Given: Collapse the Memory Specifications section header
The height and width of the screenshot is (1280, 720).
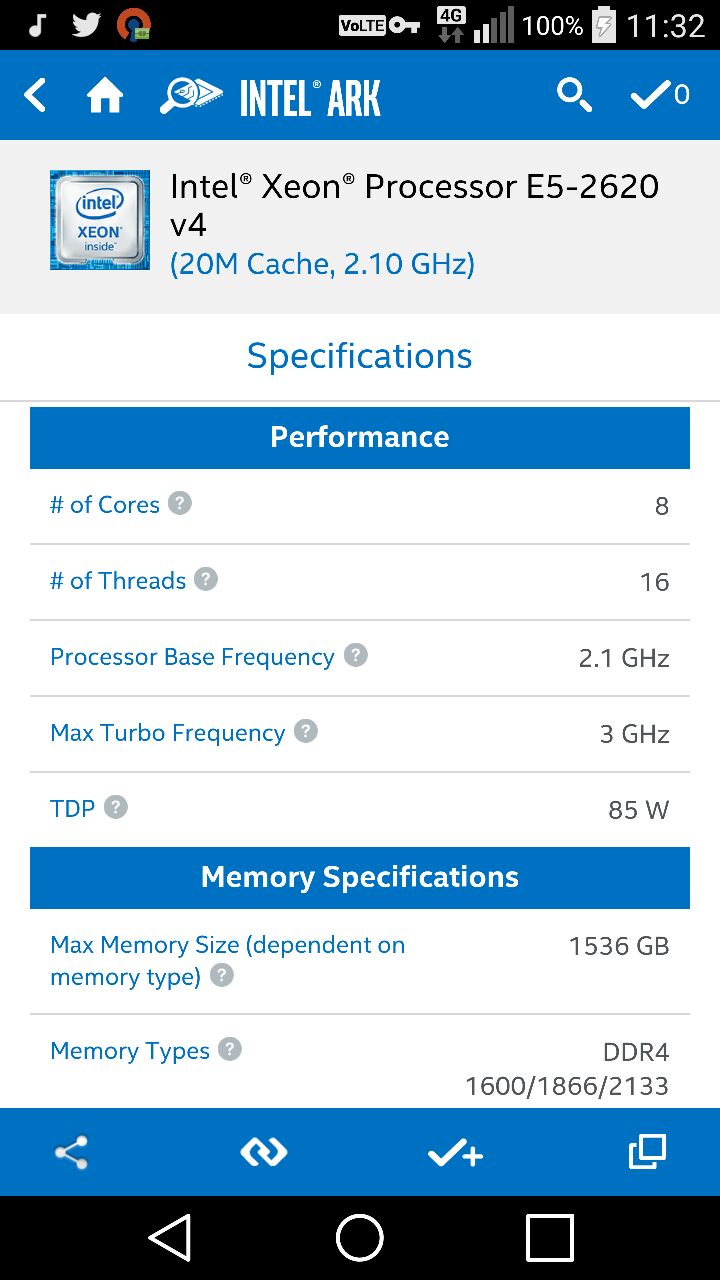Looking at the screenshot, I should point(360,877).
